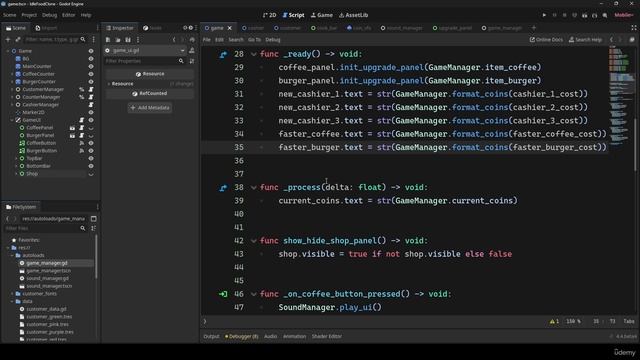Hide the CoffeeCounter node

click(91, 74)
